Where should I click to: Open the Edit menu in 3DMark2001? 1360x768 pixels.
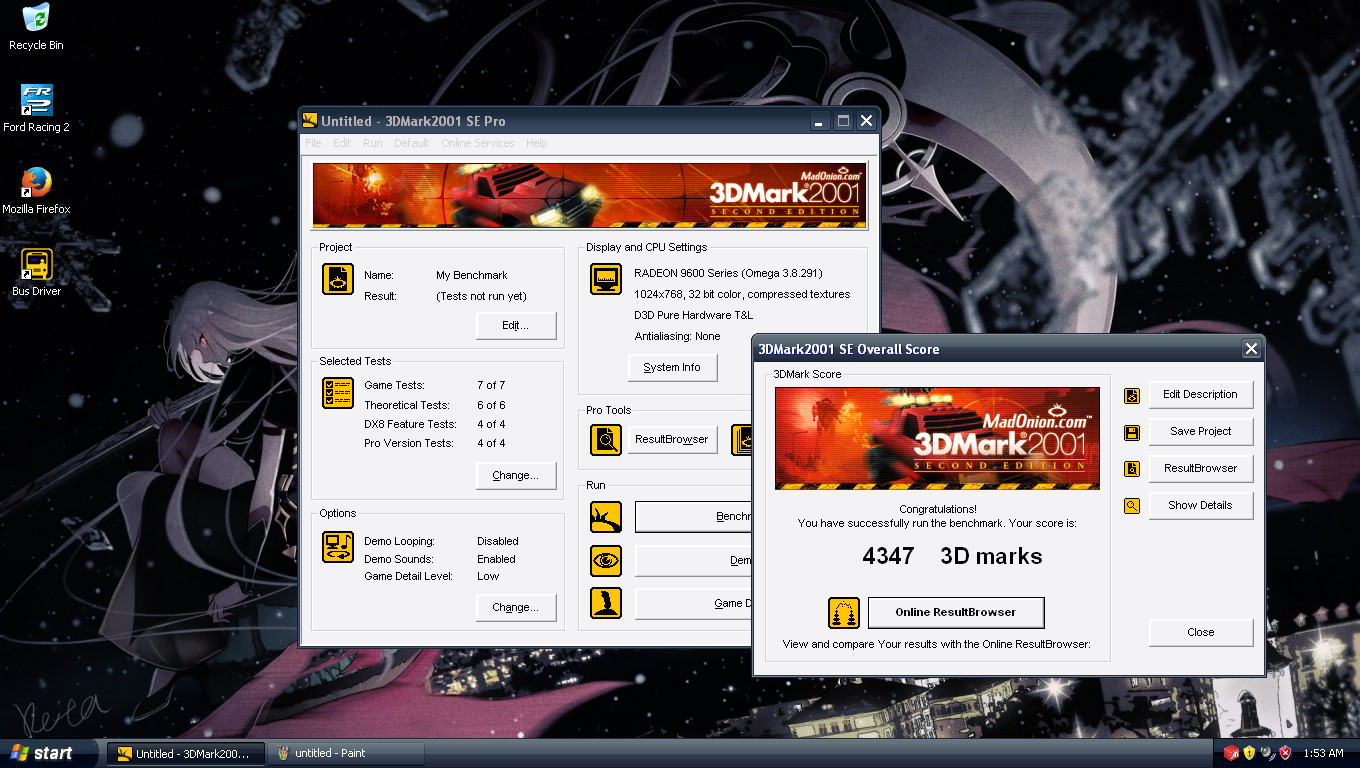click(x=342, y=143)
